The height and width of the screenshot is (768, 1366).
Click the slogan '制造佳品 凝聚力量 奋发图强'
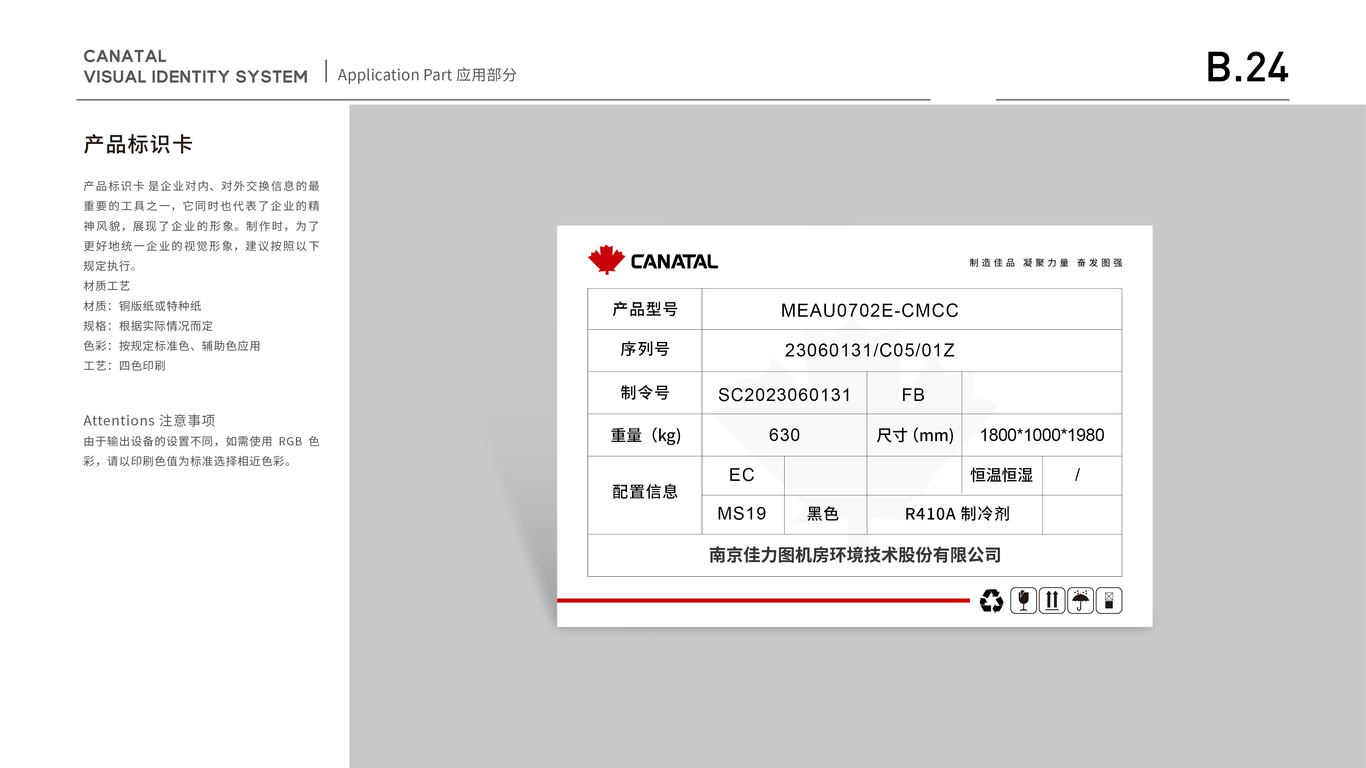[x=1046, y=263]
